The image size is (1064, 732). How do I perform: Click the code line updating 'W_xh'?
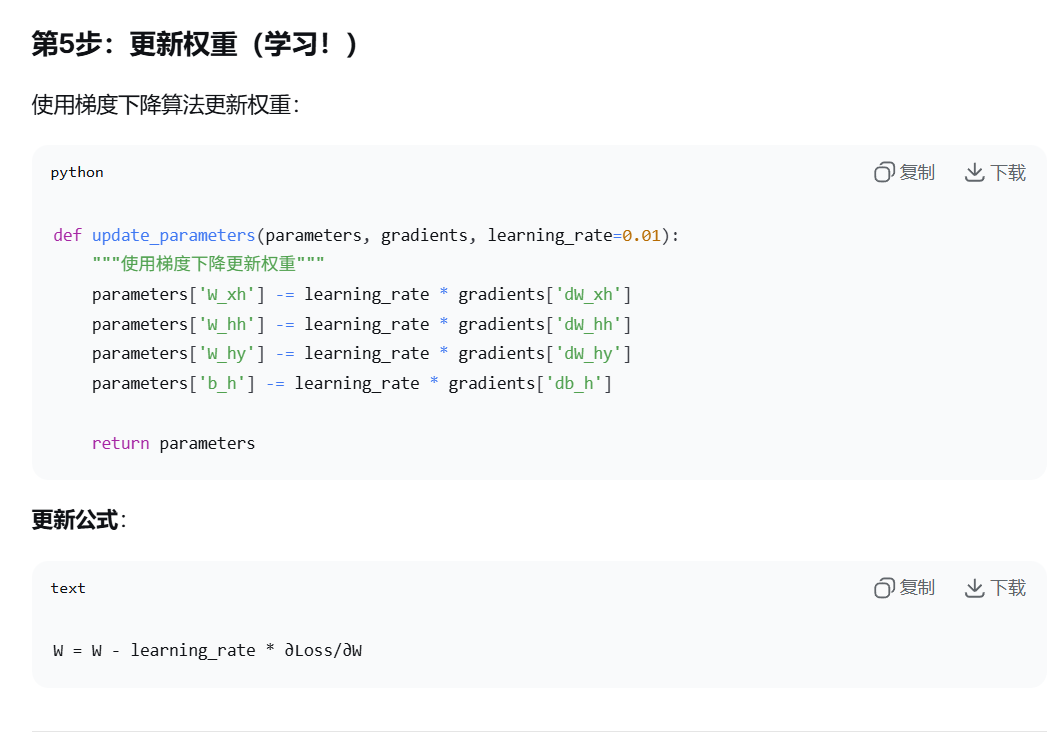[x=362, y=294]
